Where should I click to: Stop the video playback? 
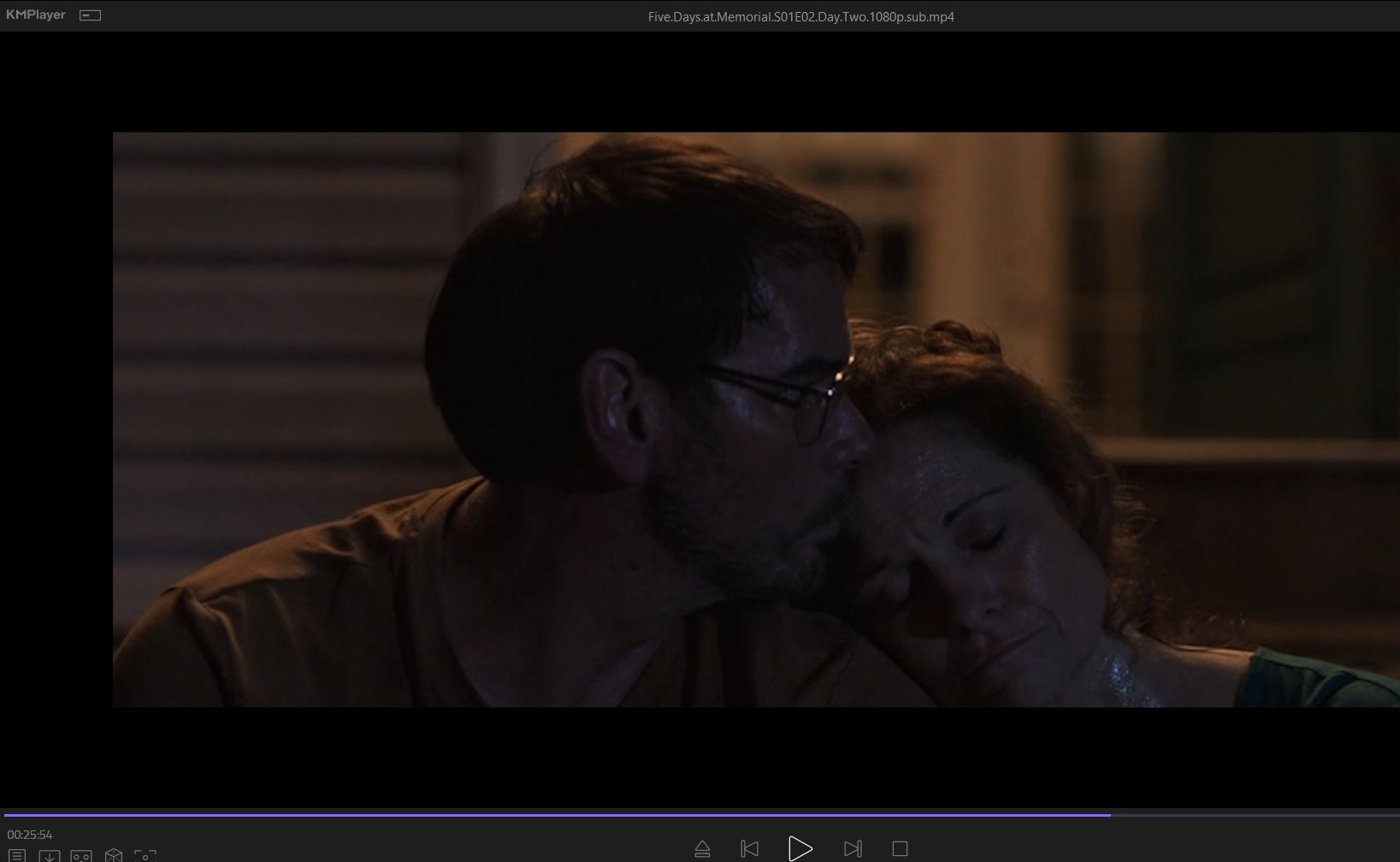click(899, 848)
